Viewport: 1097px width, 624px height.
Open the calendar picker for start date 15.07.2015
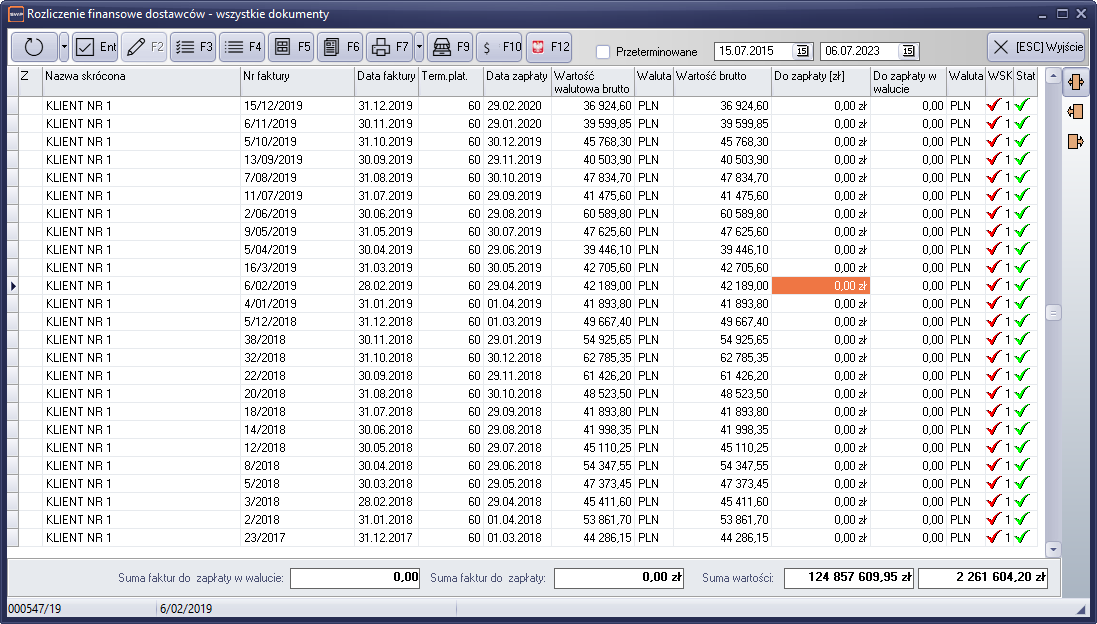[802, 51]
